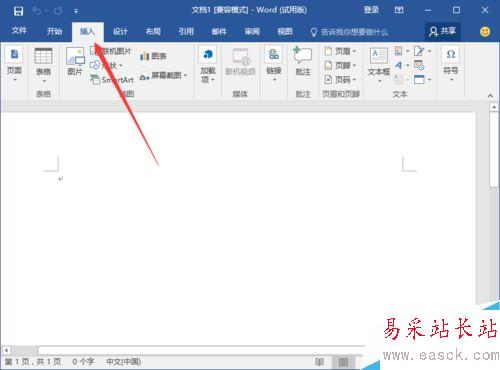Open the 符号 symbol dropdown

(x=451, y=64)
